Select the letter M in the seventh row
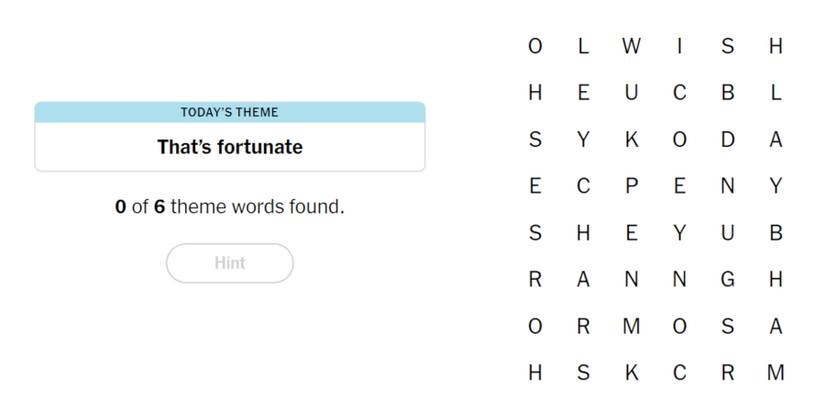The height and width of the screenshot is (413, 825). click(631, 326)
